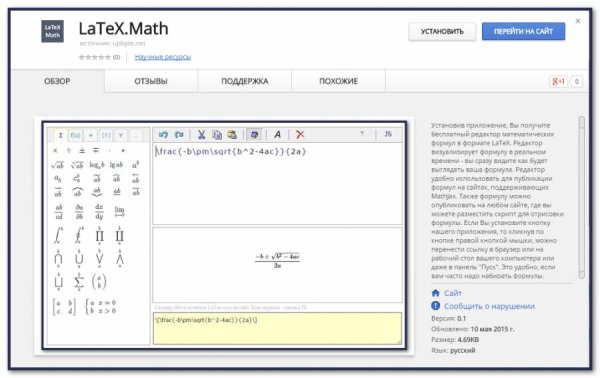Open the ПОХОЖИЕ related tab
Screen dimensions: 600x378
pos(339,81)
